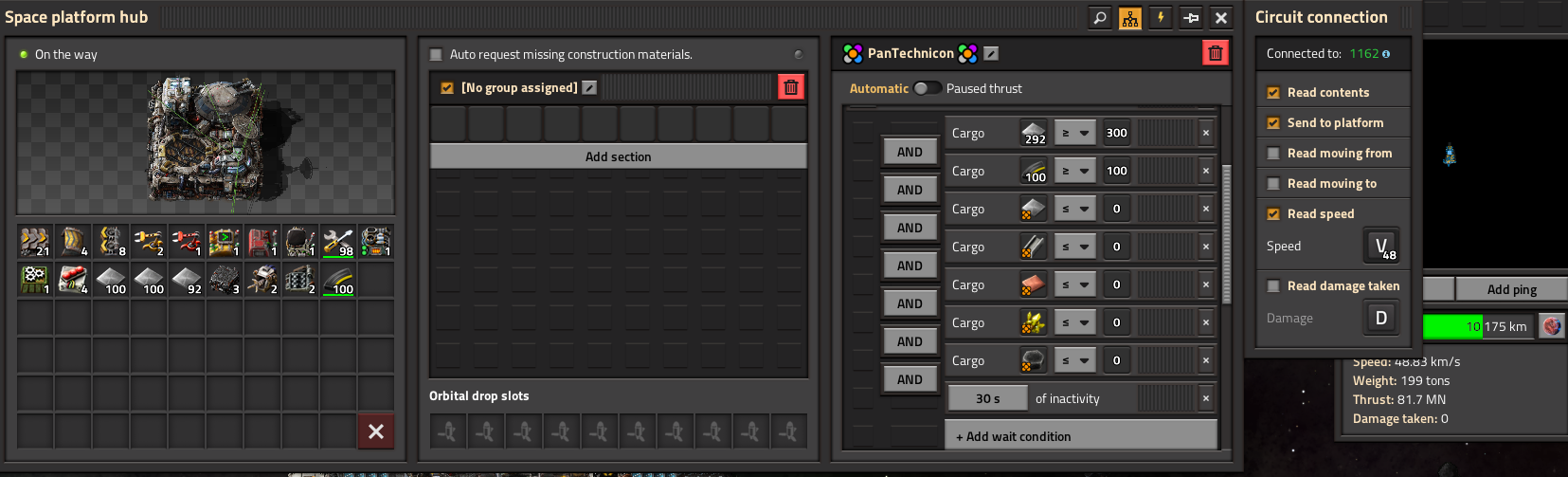Uncheck Read contents

point(1273,93)
